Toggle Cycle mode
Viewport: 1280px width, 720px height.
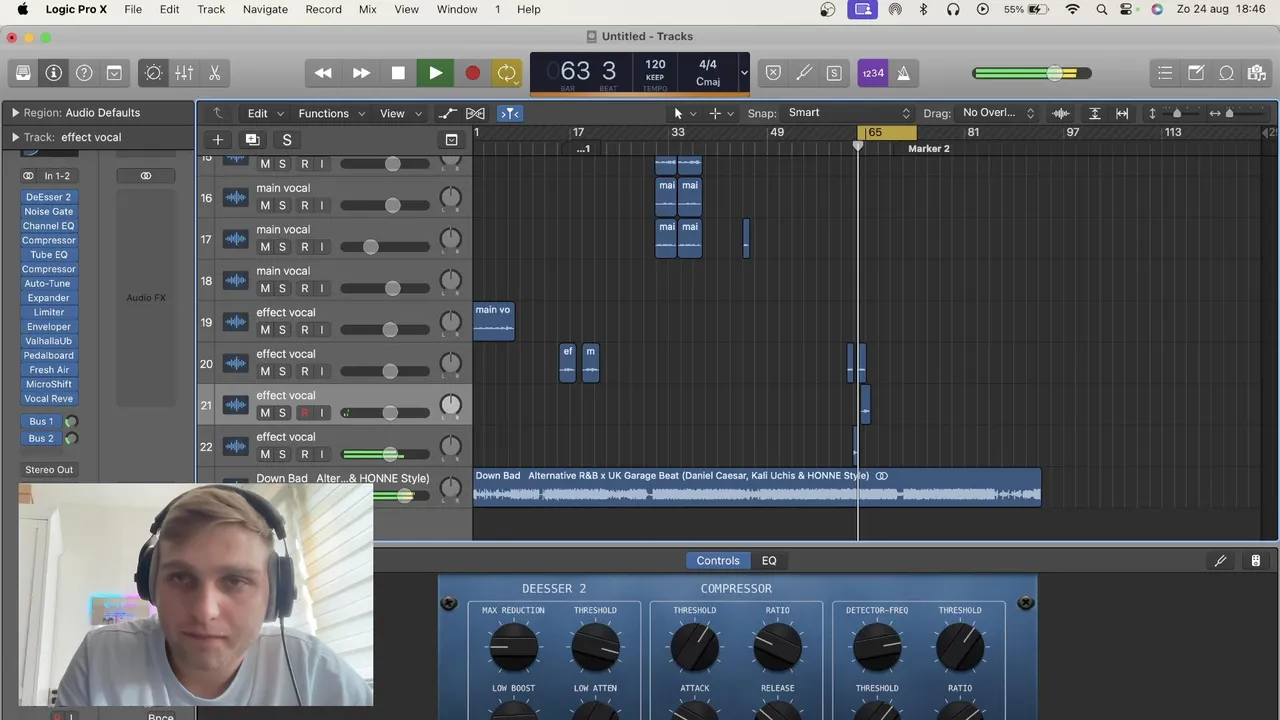[507, 73]
